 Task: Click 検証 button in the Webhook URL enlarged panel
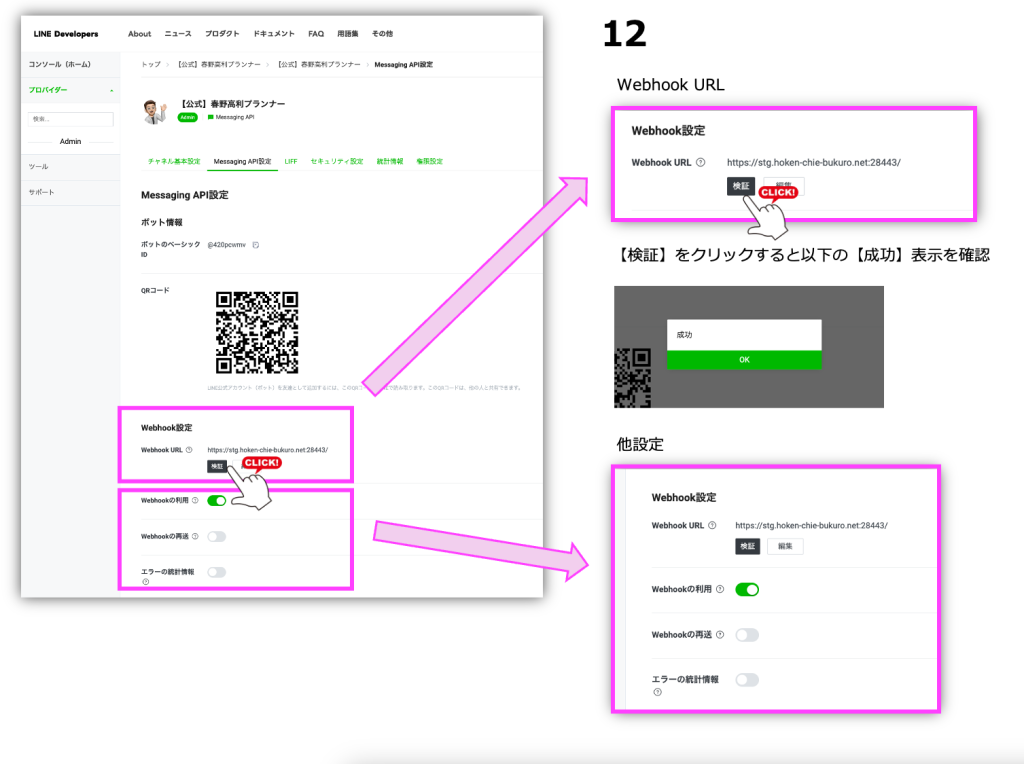[x=741, y=186]
